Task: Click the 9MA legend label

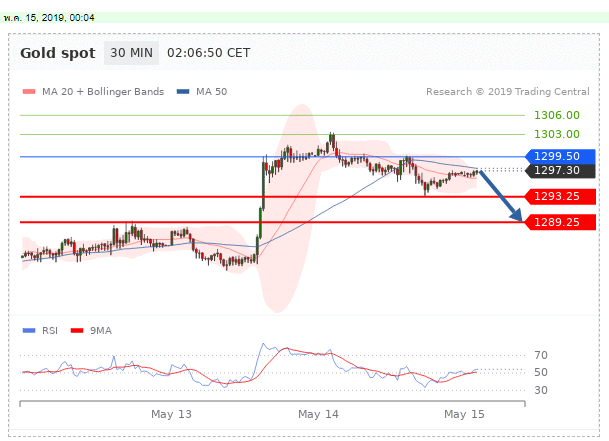Action: click(101, 331)
